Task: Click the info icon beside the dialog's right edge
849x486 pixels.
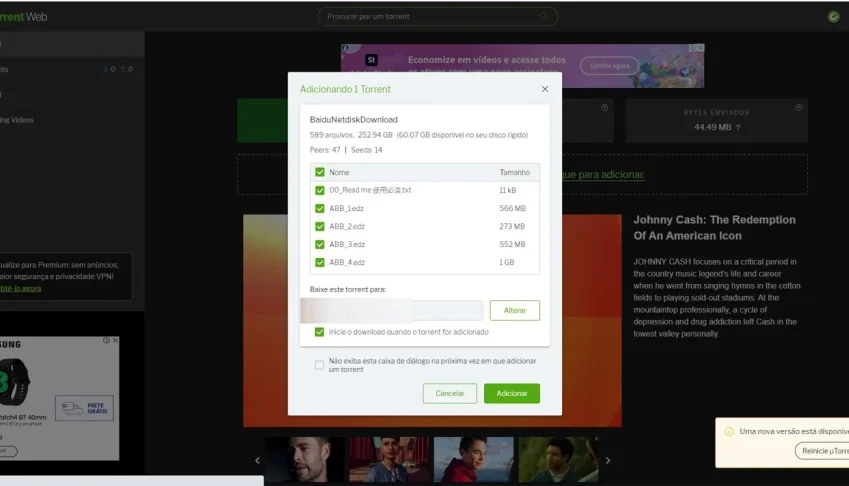Action: [604, 108]
